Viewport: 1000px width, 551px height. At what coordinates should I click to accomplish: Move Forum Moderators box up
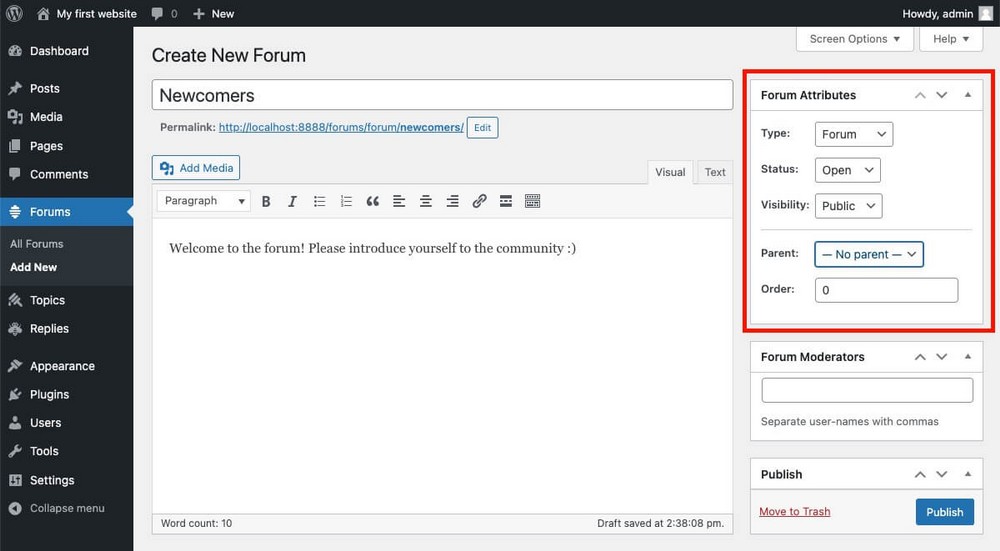[920, 357]
